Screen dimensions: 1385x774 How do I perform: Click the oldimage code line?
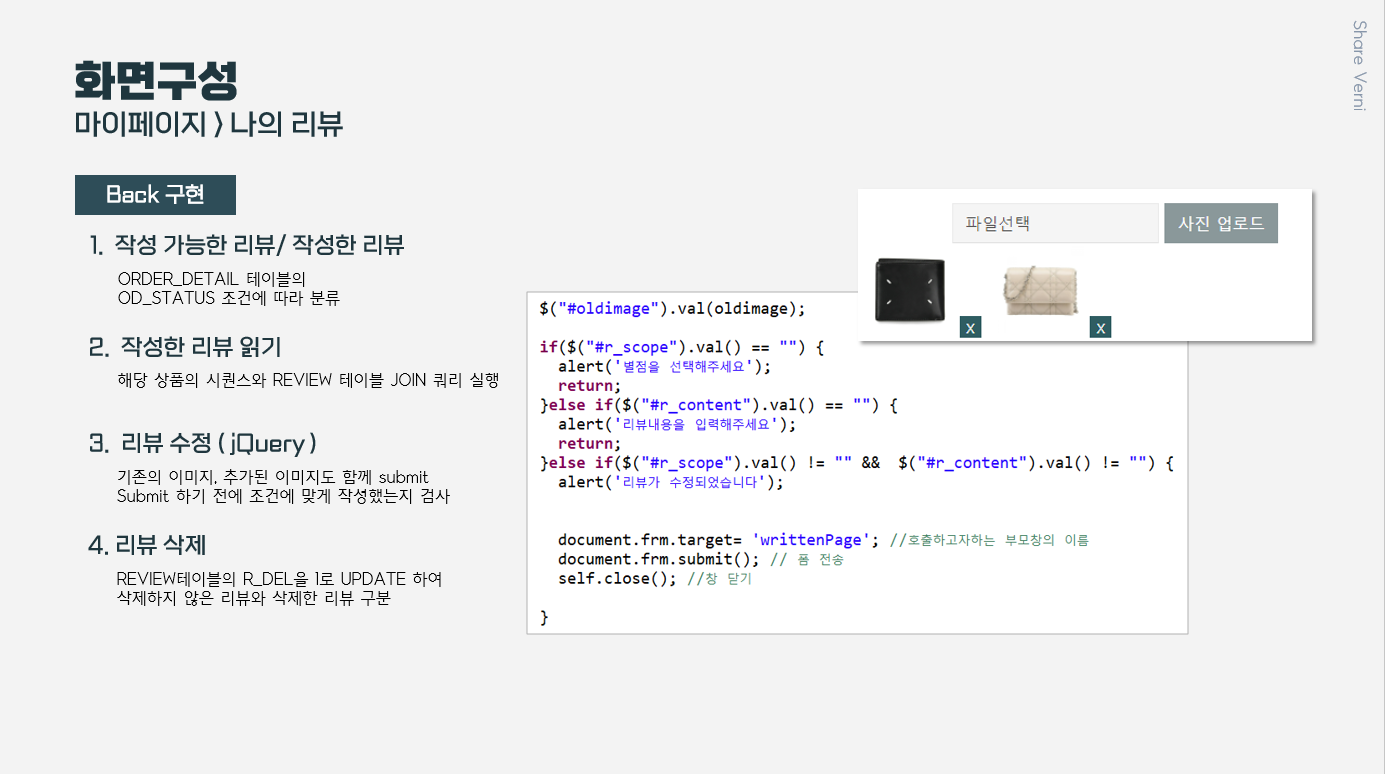click(650, 308)
